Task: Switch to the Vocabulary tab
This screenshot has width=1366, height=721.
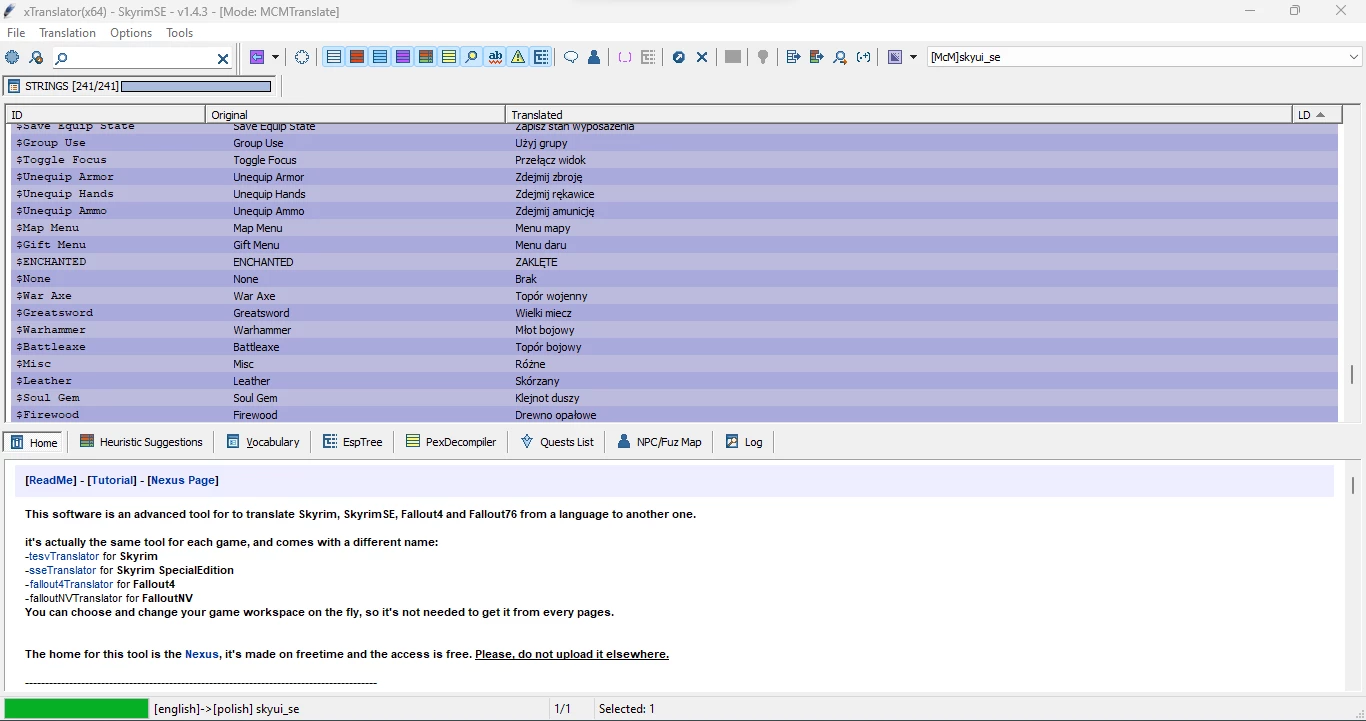Action: click(263, 442)
